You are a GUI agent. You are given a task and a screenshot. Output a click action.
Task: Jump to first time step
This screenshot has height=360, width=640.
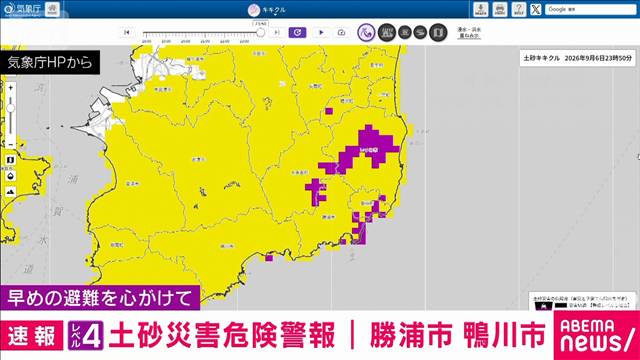[x=127, y=32]
